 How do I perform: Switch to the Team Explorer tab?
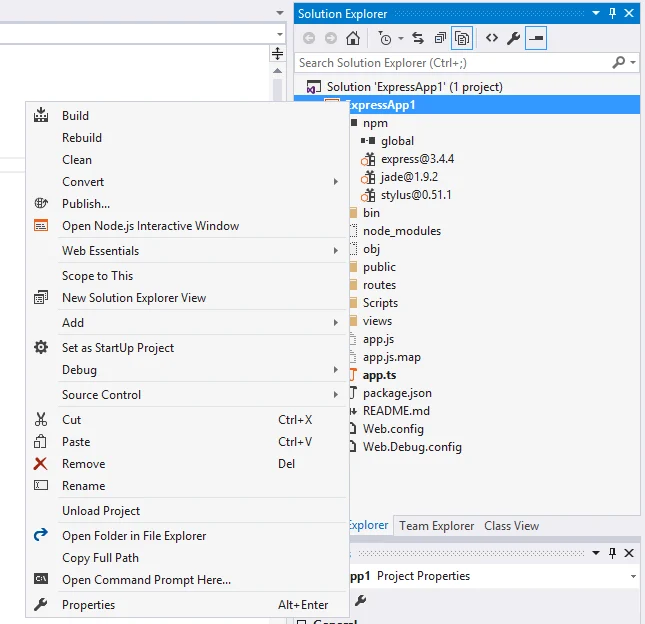[436, 526]
